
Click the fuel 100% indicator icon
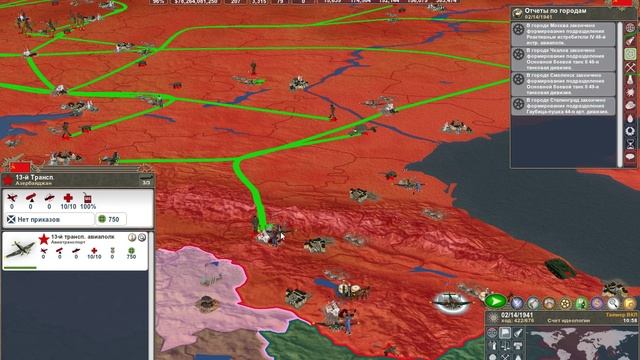tap(87, 201)
